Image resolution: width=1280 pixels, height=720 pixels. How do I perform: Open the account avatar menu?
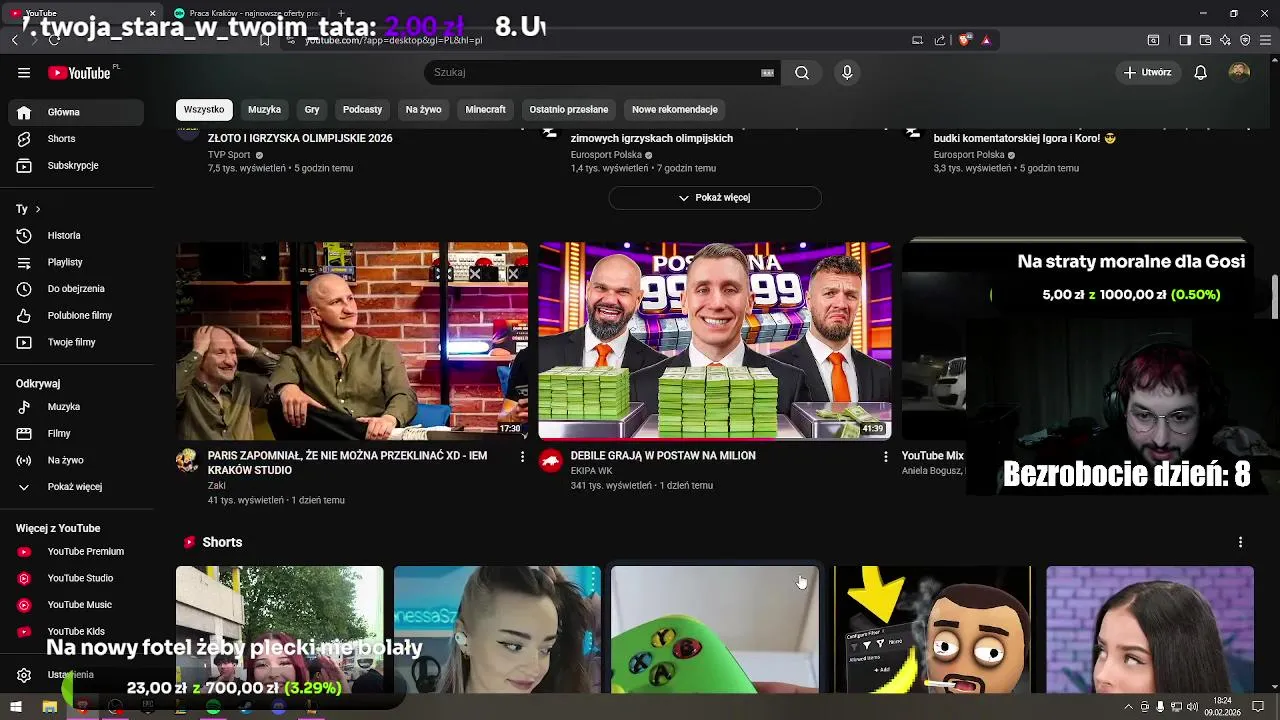point(1239,72)
